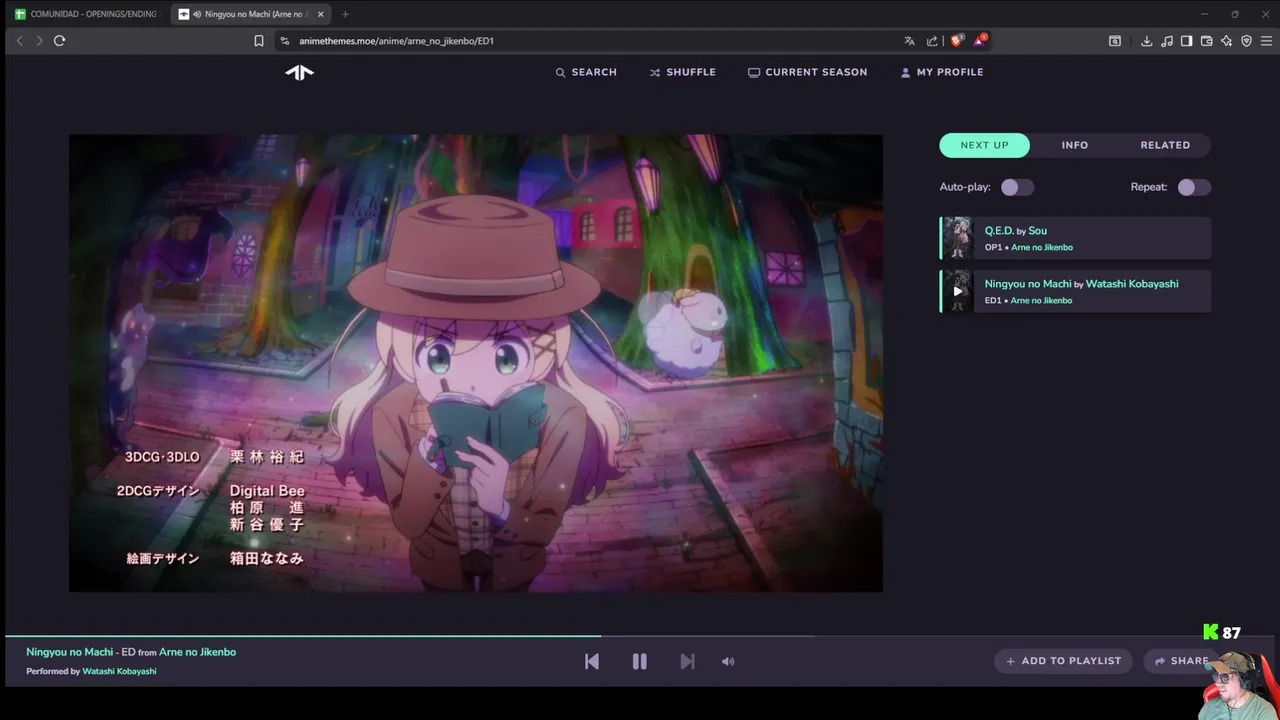Open Arne no Jikenbo link in bottom bar
The height and width of the screenshot is (720, 1280).
point(197,652)
